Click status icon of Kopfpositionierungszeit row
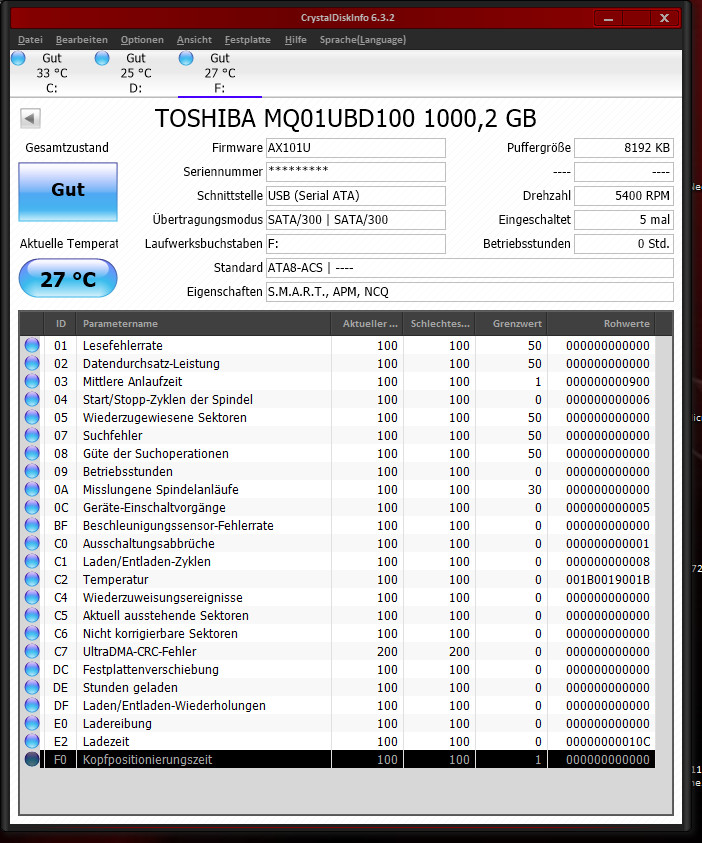This screenshot has width=702, height=843. click(x=32, y=760)
